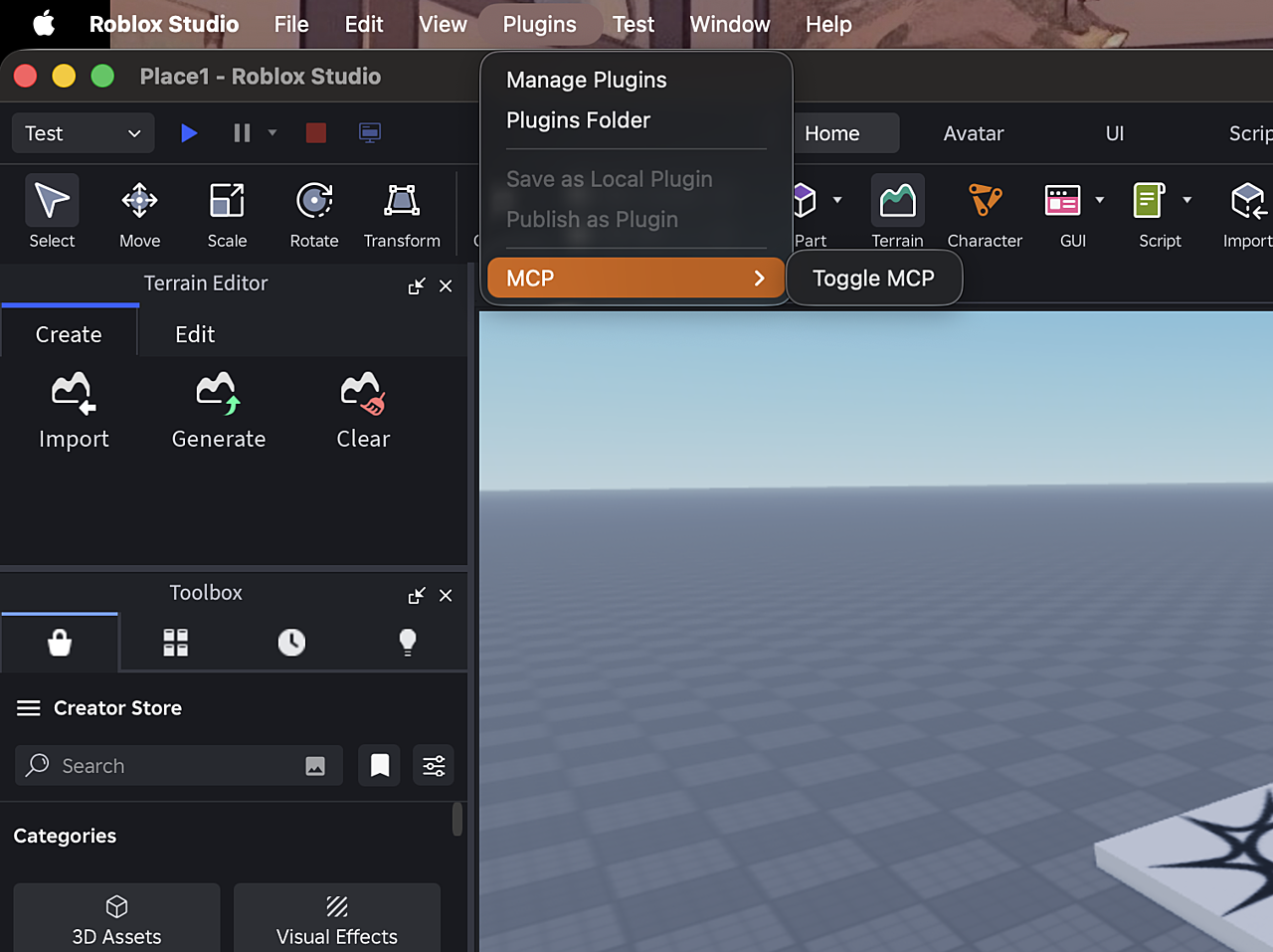Pause the running test
Screen dimensions: 1273x952
[x=242, y=132]
